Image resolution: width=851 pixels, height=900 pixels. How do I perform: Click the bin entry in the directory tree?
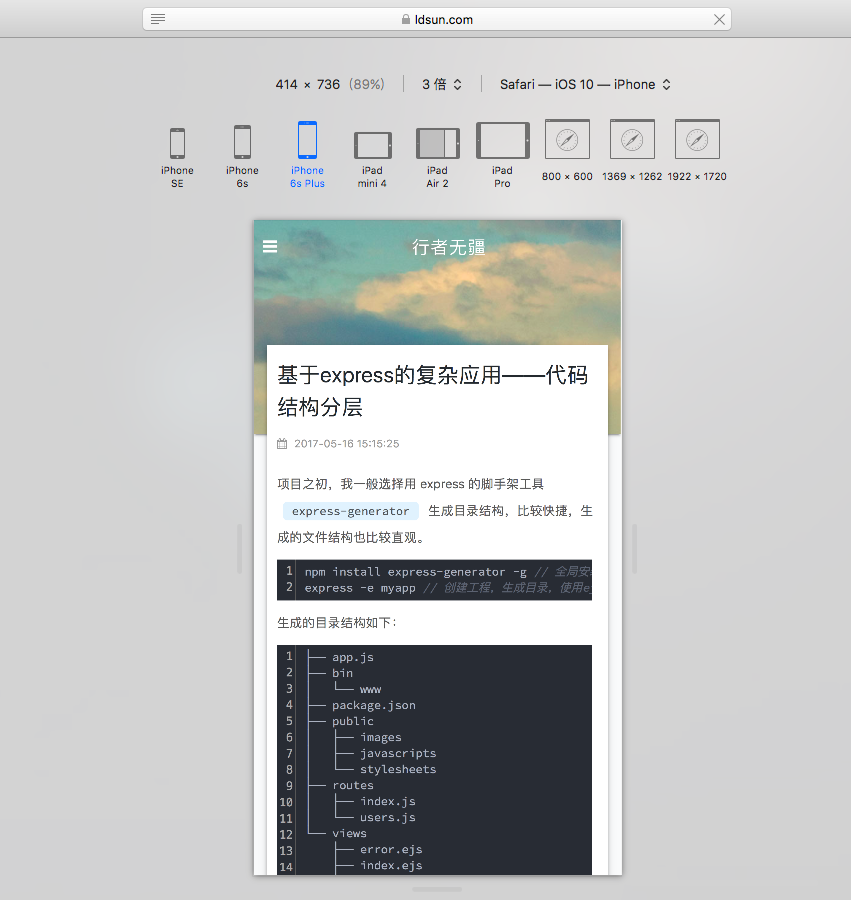pos(342,673)
